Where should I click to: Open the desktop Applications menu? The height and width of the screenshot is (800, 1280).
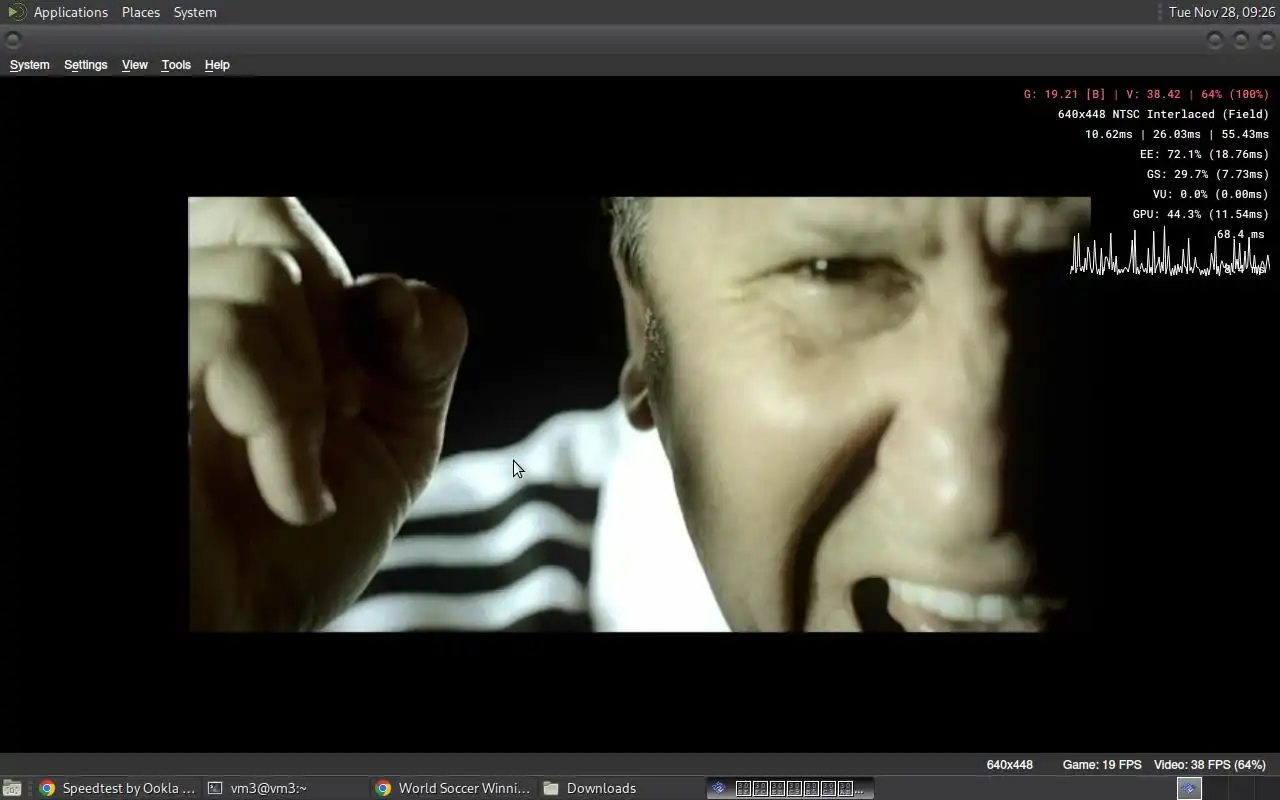tap(70, 12)
